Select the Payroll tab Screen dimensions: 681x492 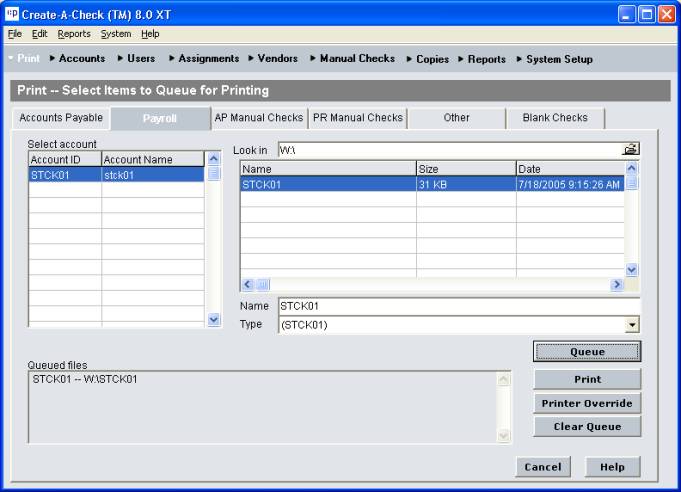(x=160, y=118)
